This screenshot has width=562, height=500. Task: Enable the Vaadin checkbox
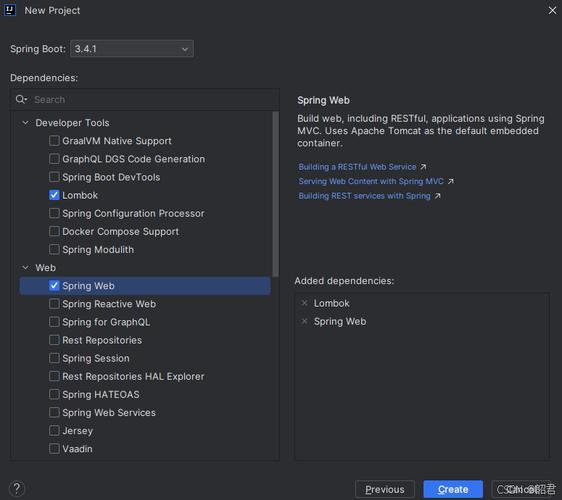pyautogui.click(x=54, y=448)
